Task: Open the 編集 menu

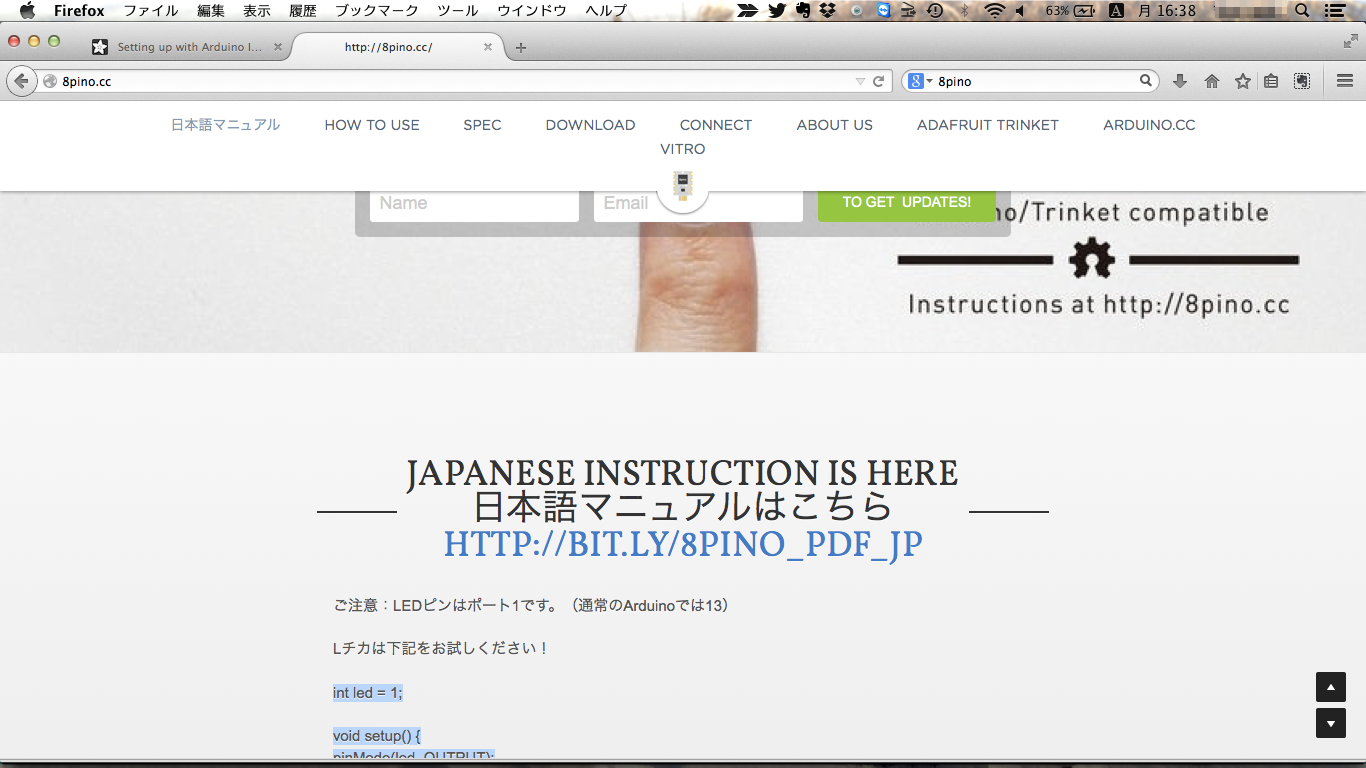Action: click(x=211, y=11)
